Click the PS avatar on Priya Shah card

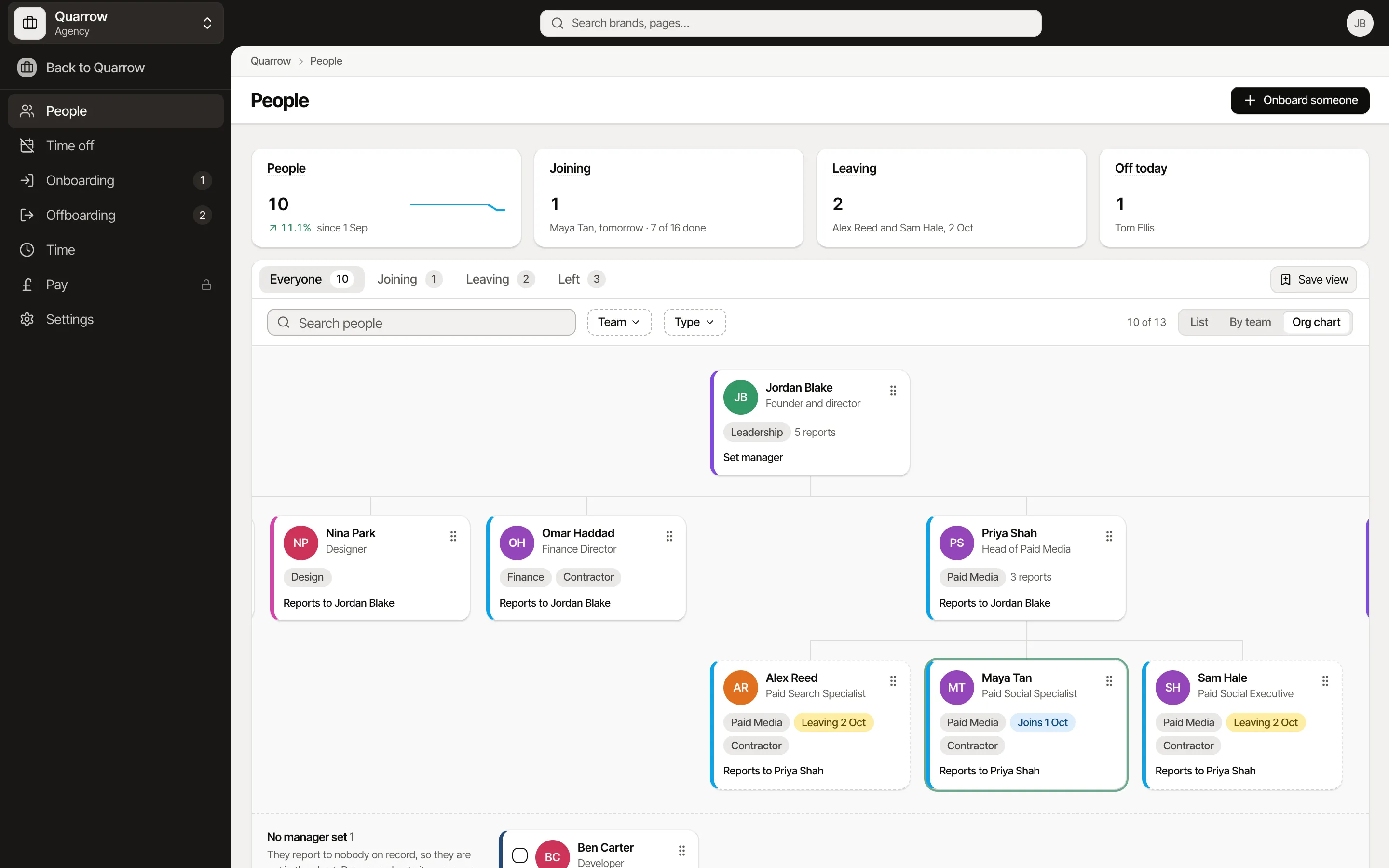point(956,543)
